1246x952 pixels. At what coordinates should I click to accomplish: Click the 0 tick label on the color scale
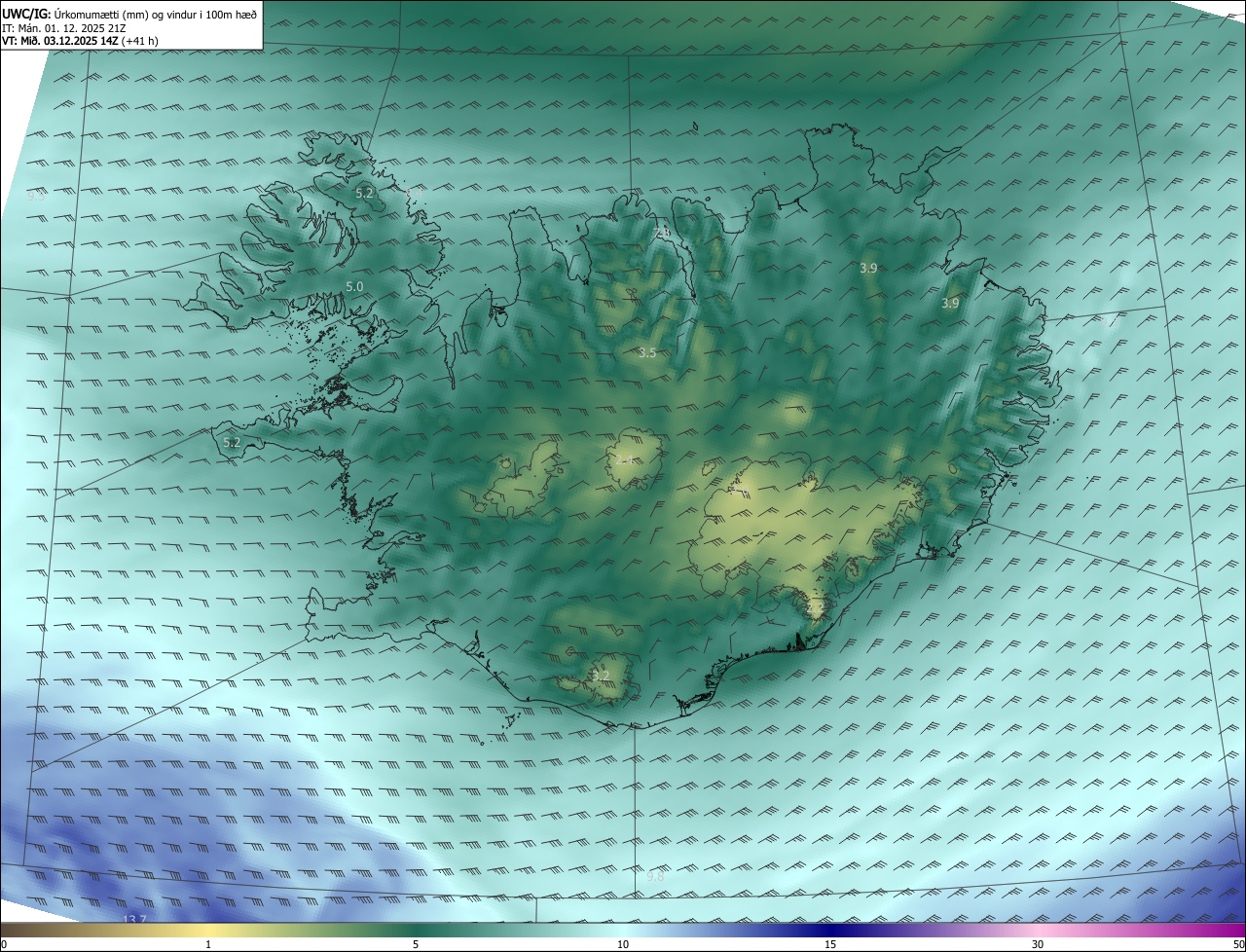tap(4, 944)
